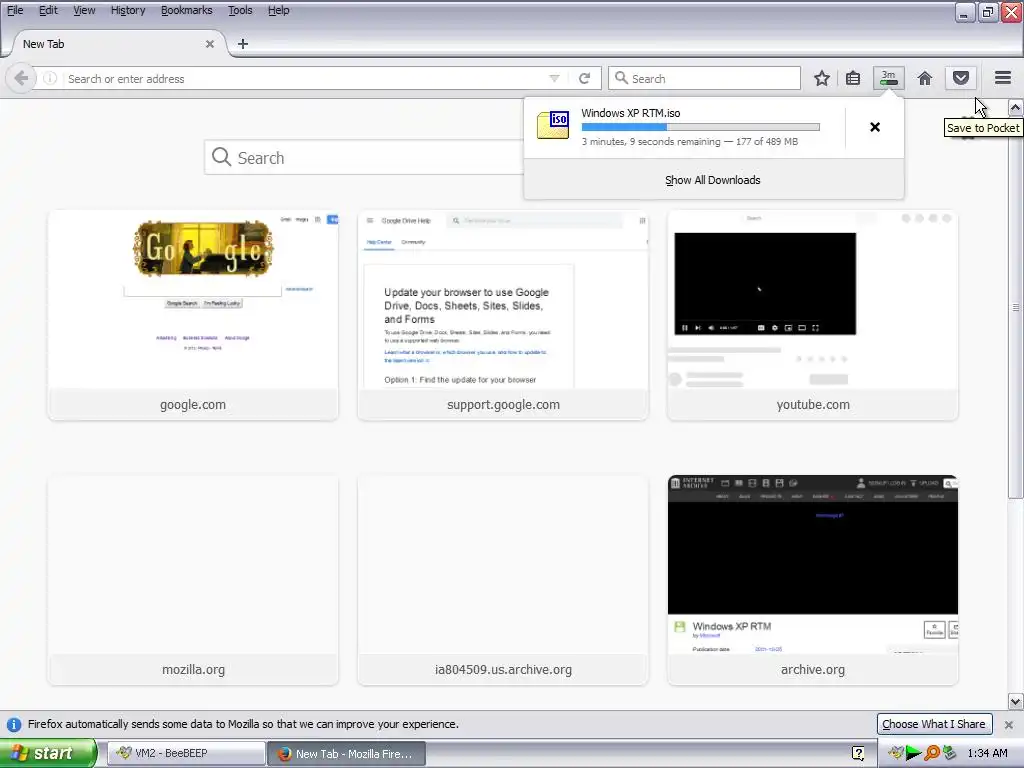The height and width of the screenshot is (768, 1024).
Task: Click the scrollbar down arrow
Action: click(x=1015, y=702)
